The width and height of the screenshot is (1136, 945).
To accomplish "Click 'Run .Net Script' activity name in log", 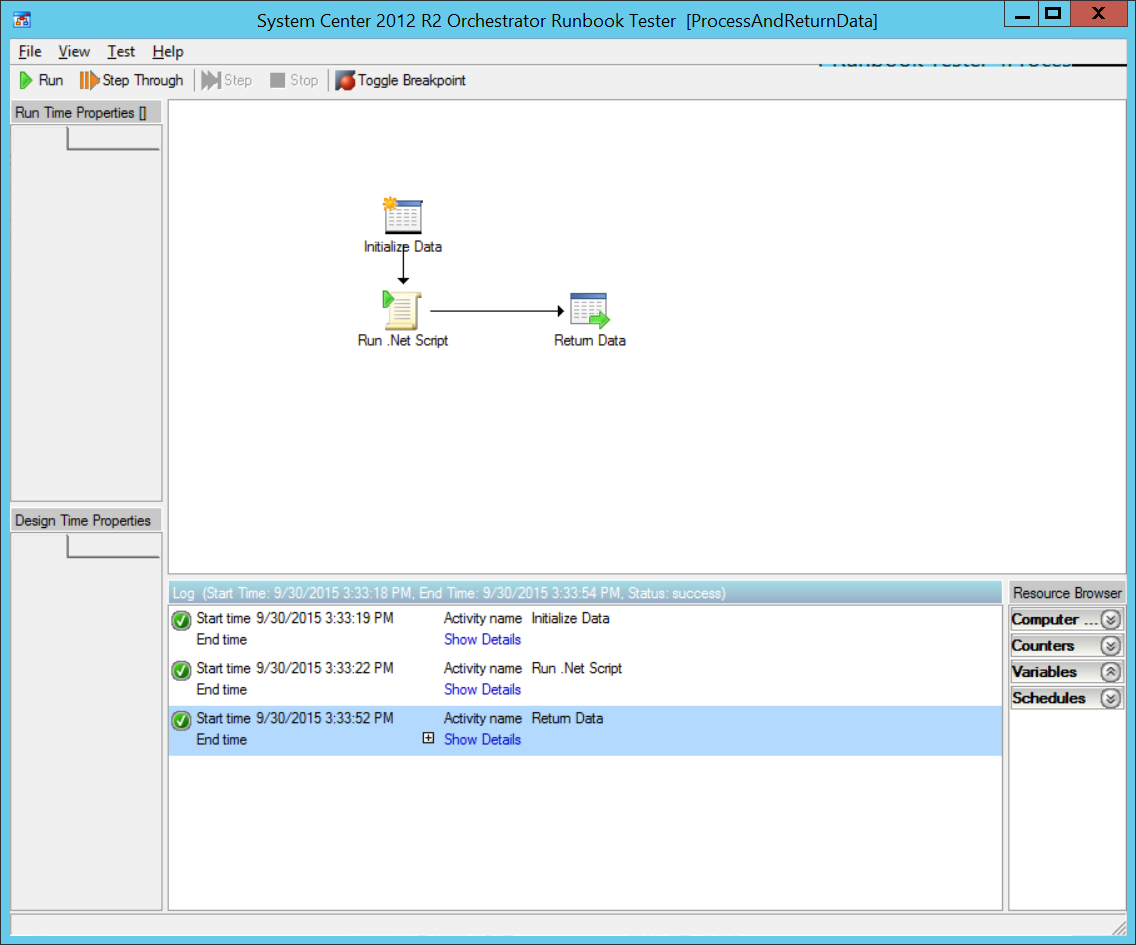I will point(577,668).
